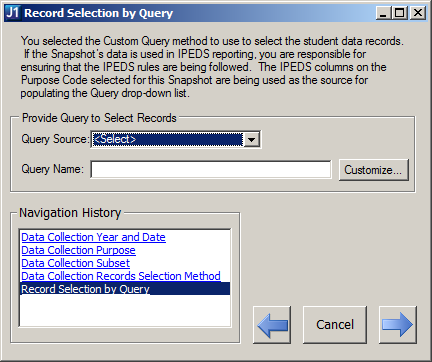The height and width of the screenshot is (362, 432).
Task: Jump to Data Collection Subset step
Action: [75, 263]
